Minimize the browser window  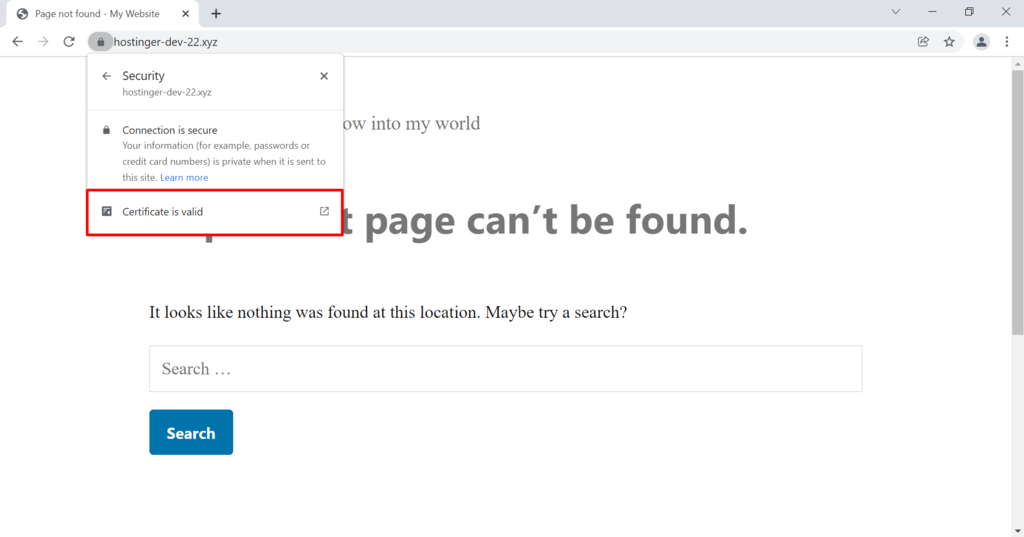(933, 12)
